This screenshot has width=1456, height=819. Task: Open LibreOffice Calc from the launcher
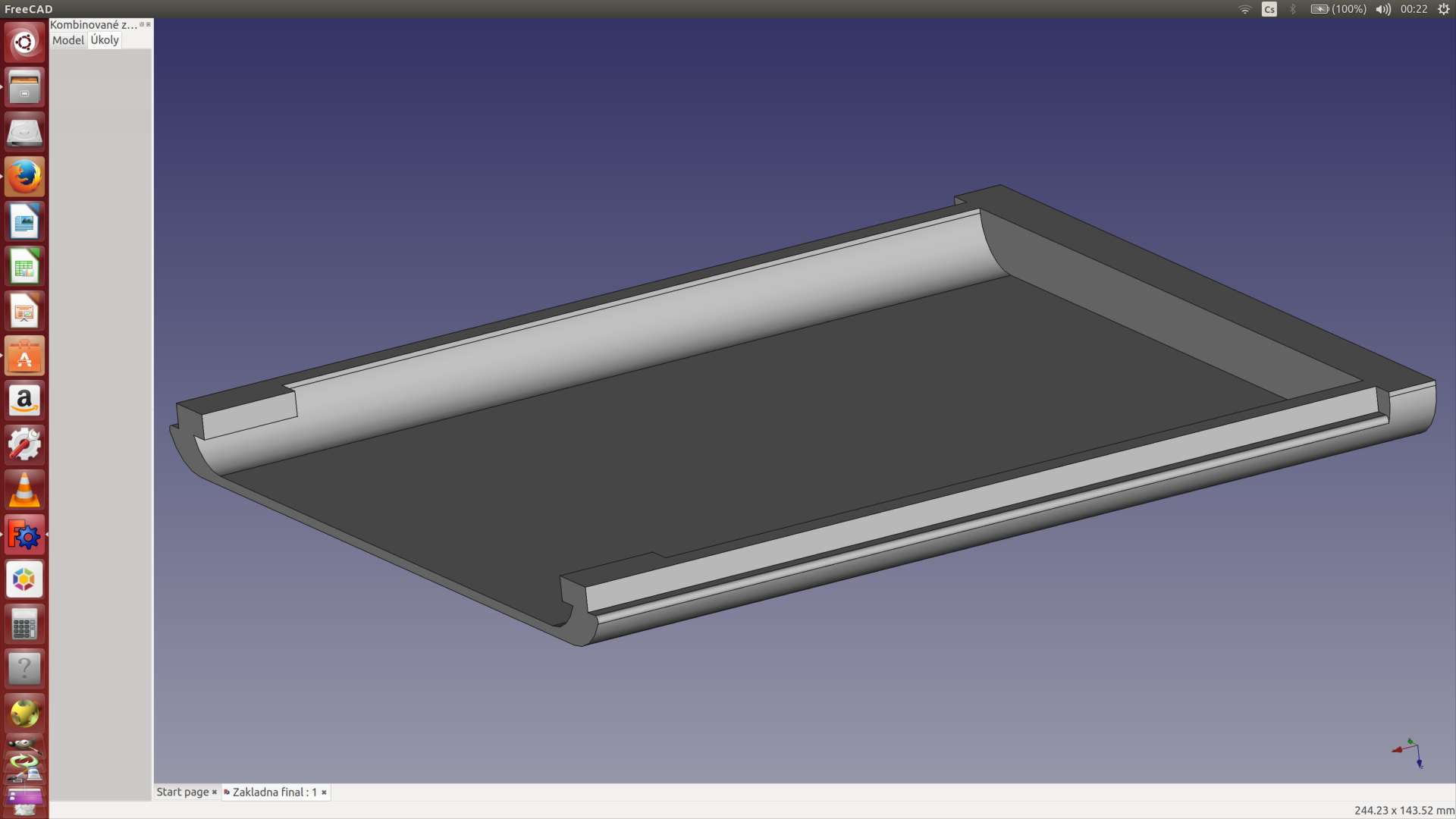click(x=24, y=266)
